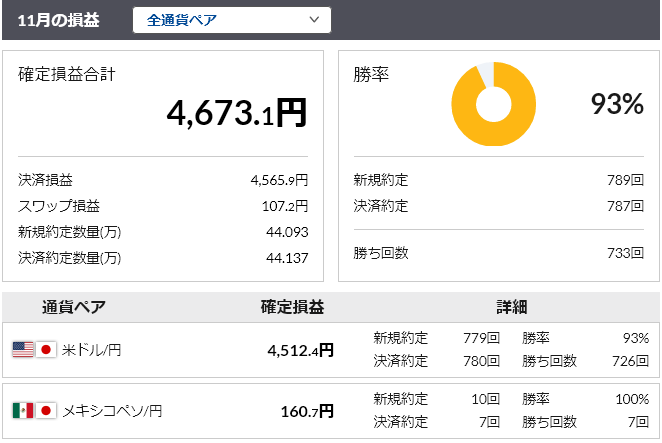Click the Japan flag in the peso row
Screen dimensions: 662x443
[46, 410]
